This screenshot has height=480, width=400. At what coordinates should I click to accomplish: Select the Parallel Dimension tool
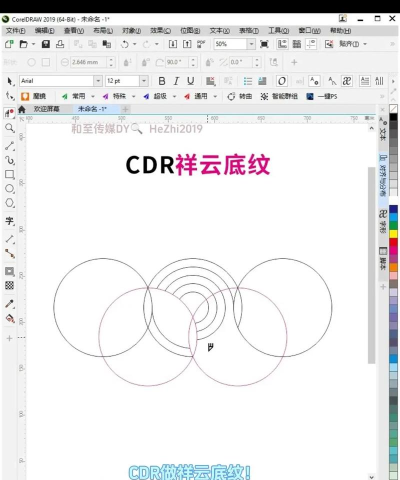point(10,239)
